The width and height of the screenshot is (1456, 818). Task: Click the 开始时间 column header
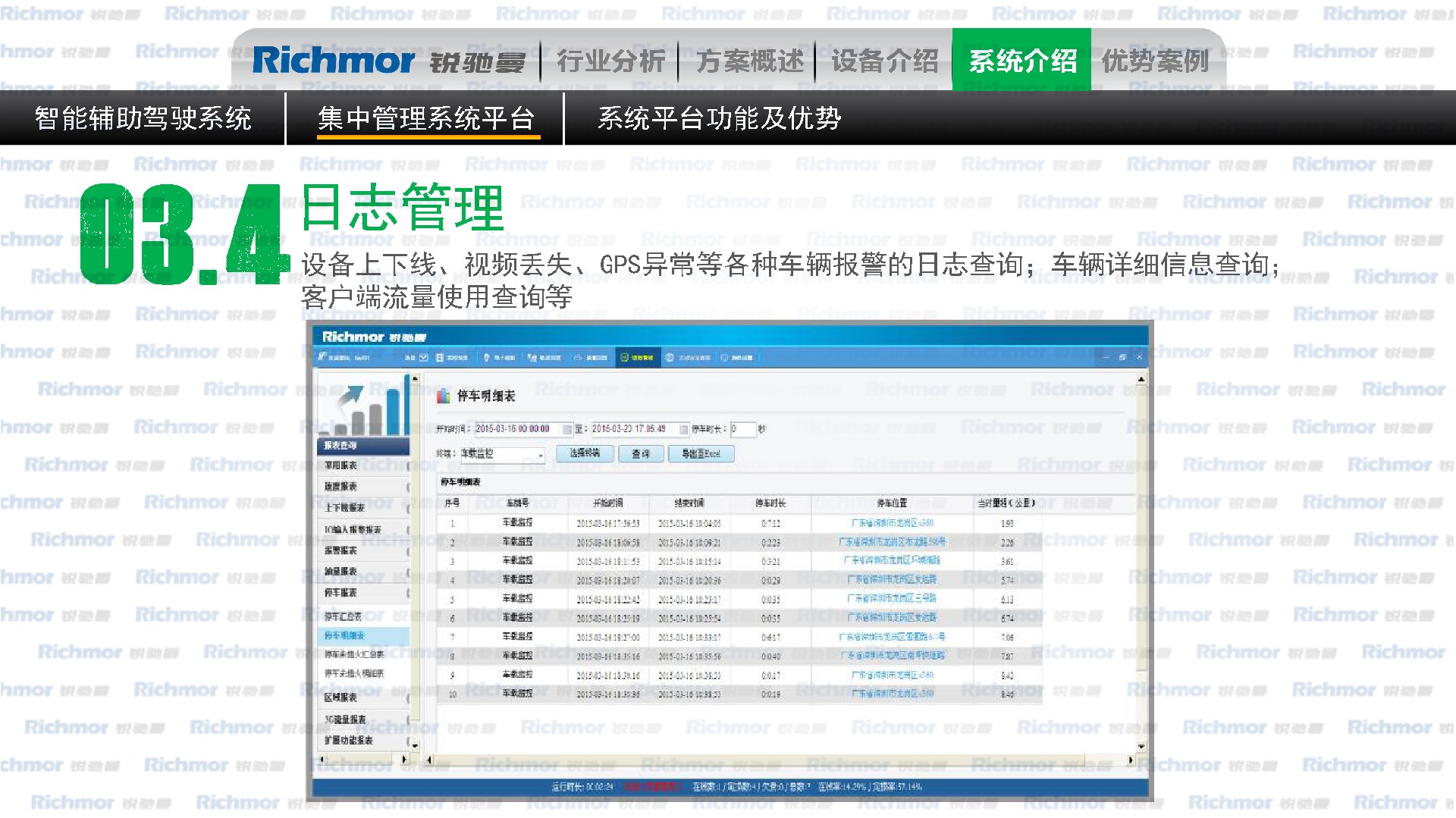point(608,503)
